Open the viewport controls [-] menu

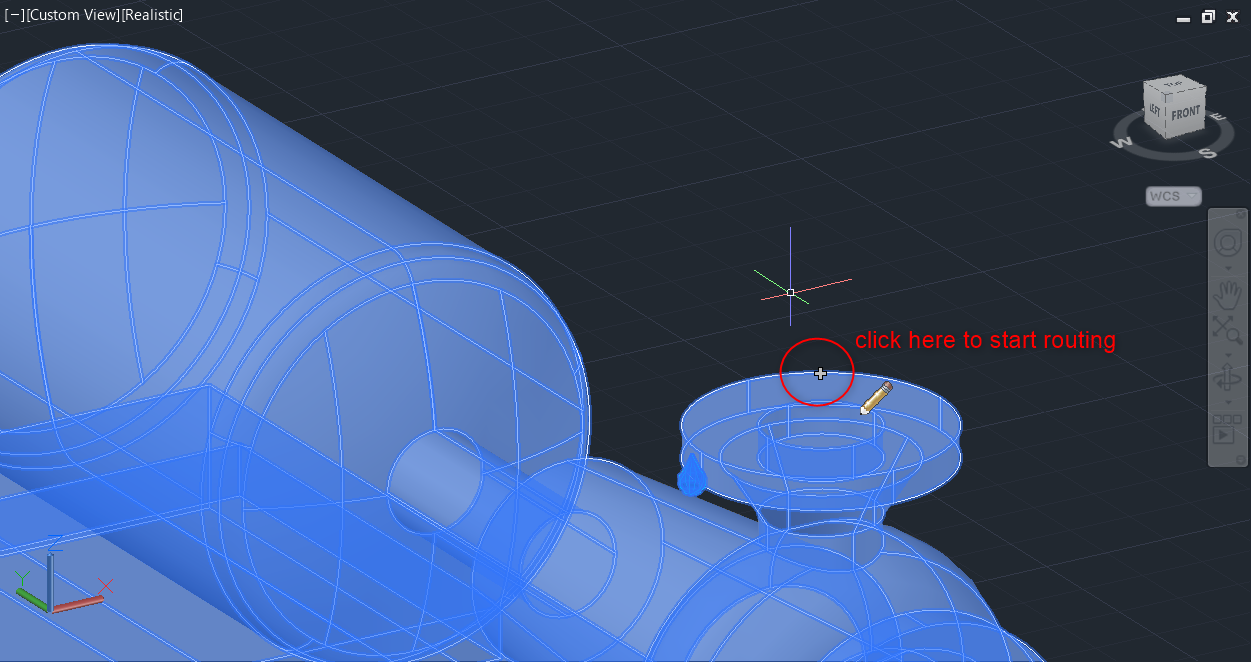pos(14,15)
